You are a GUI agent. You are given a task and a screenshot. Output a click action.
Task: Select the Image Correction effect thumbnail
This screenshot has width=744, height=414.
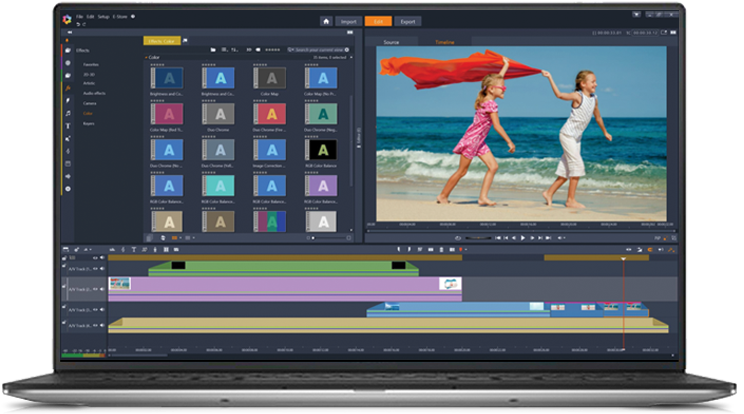pos(270,150)
